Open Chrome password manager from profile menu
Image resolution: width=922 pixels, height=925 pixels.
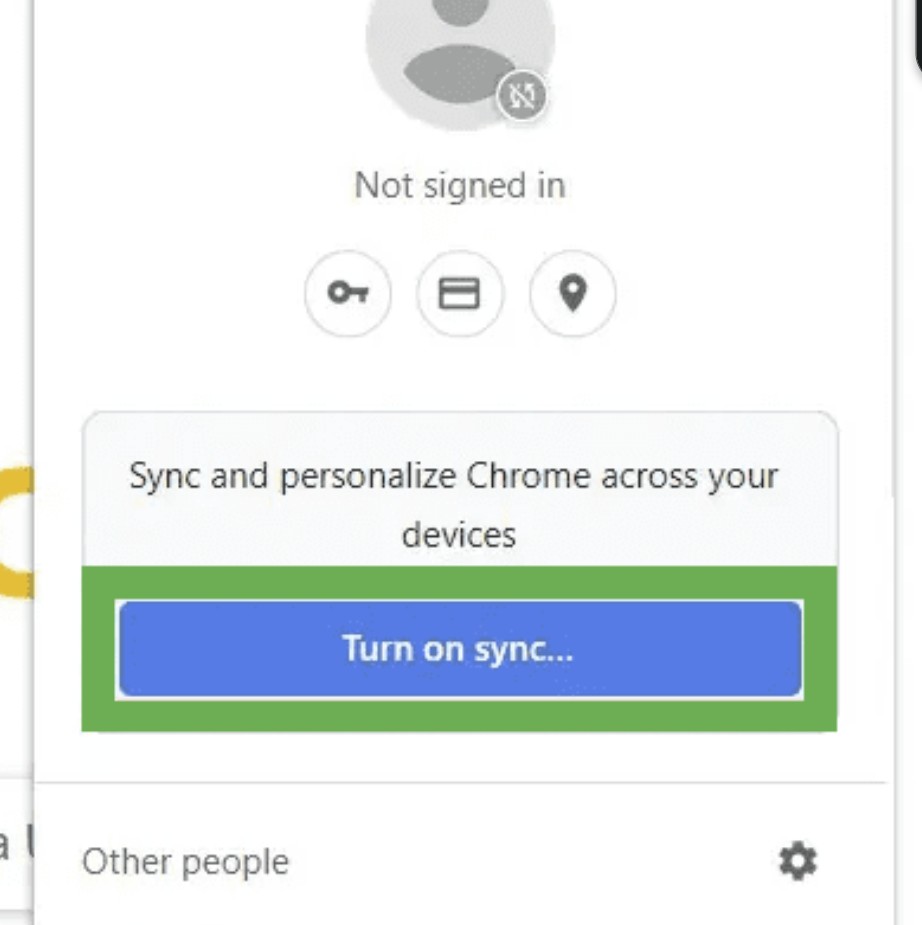tap(348, 294)
